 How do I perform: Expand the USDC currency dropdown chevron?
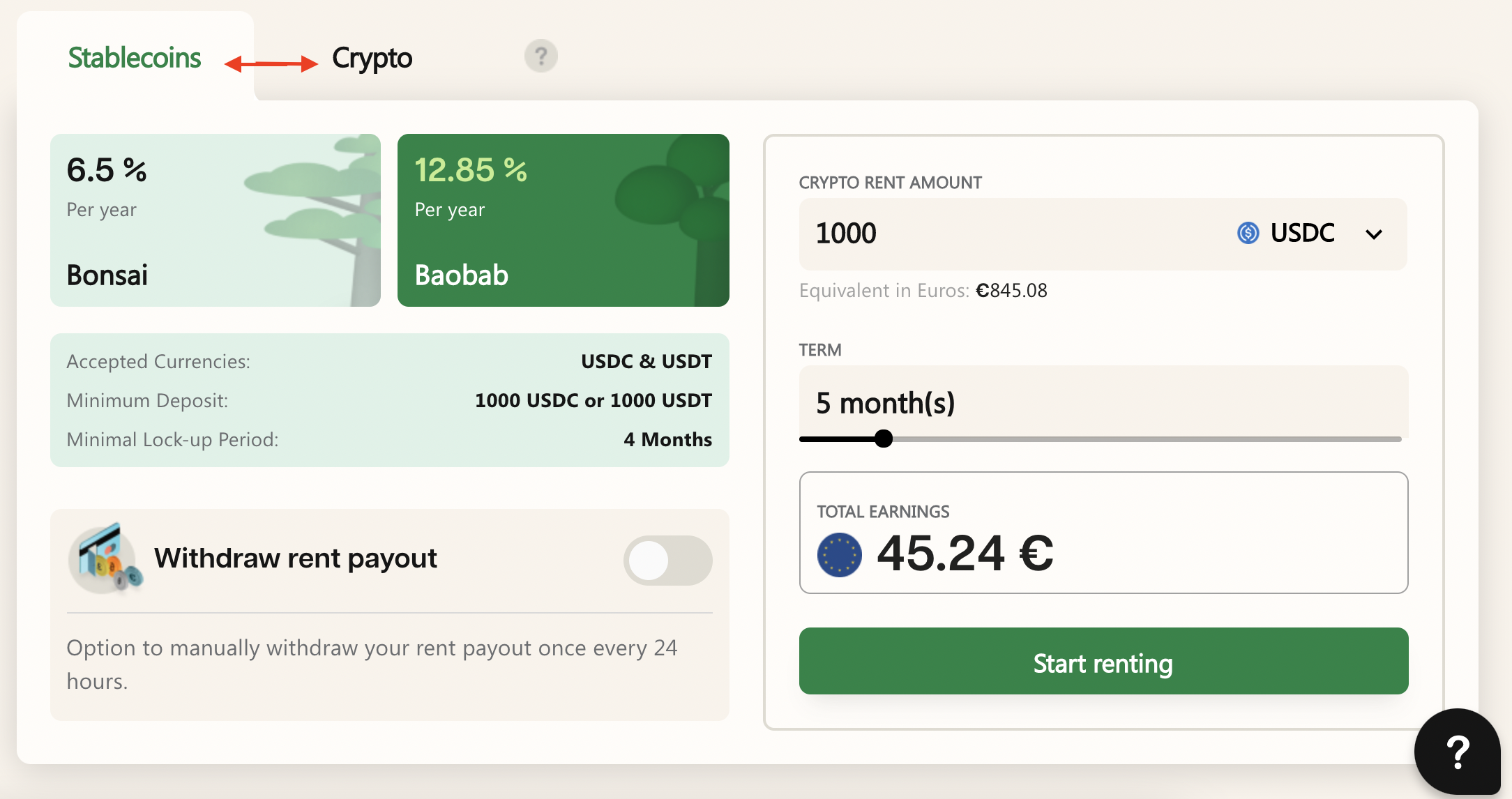pos(1373,234)
